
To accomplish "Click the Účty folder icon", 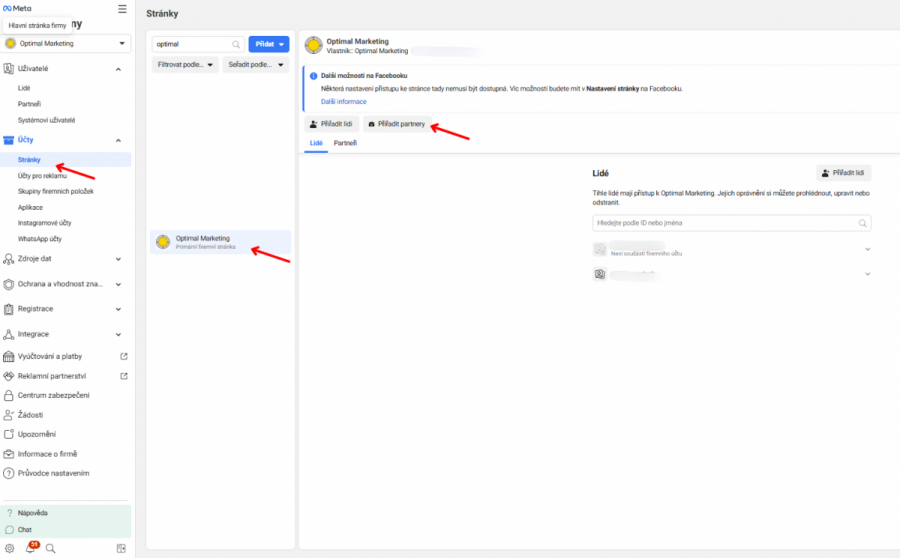I will tap(9, 140).
